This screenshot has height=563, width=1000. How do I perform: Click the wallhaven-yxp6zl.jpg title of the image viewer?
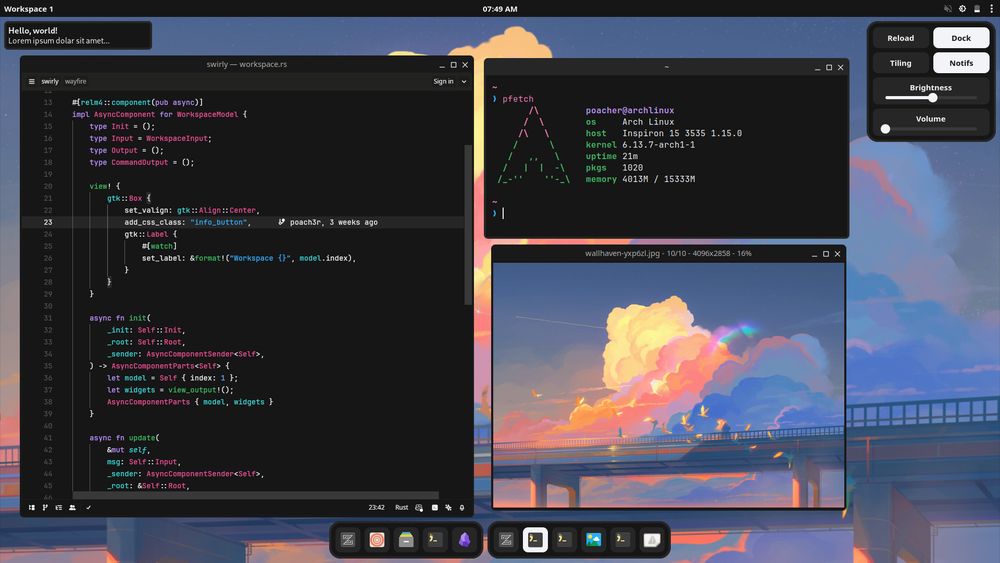click(668, 254)
